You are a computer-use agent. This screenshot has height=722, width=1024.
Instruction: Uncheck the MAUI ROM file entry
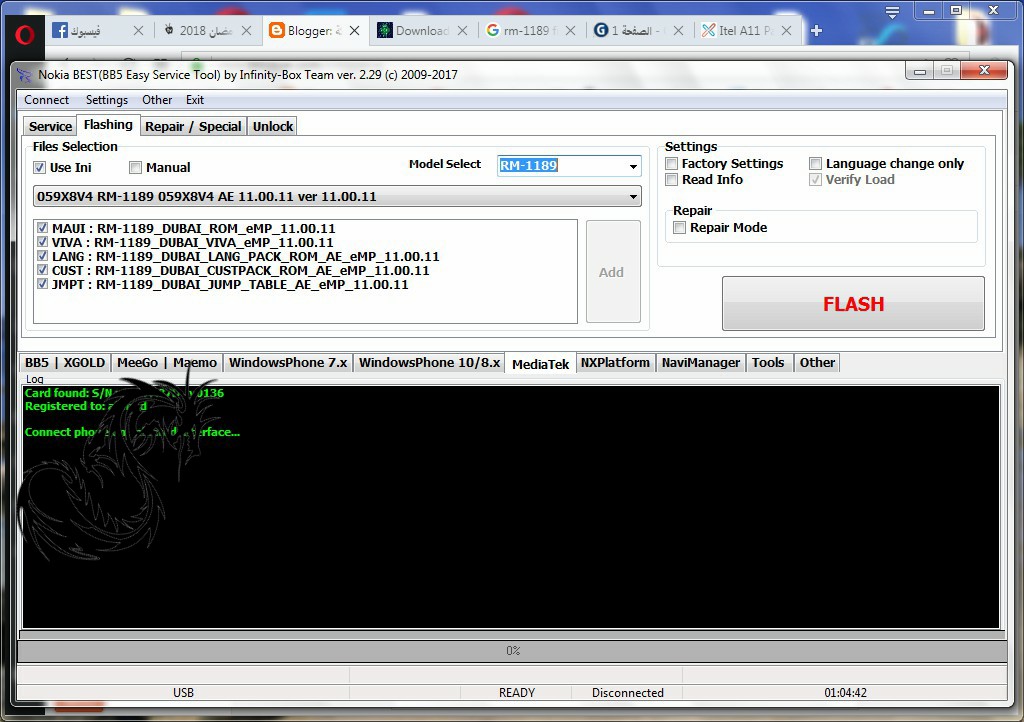[43, 228]
